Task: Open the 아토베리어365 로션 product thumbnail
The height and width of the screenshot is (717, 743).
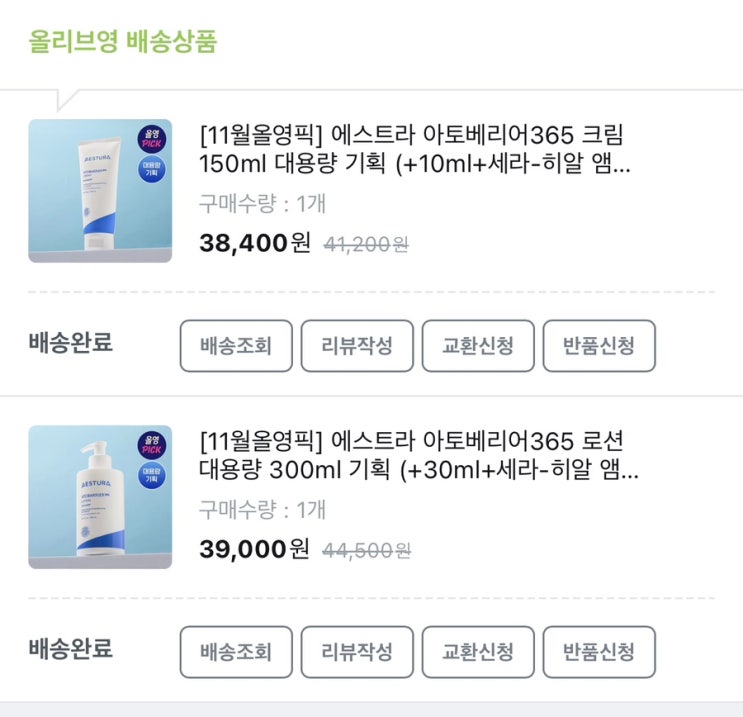Action: (x=99, y=497)
